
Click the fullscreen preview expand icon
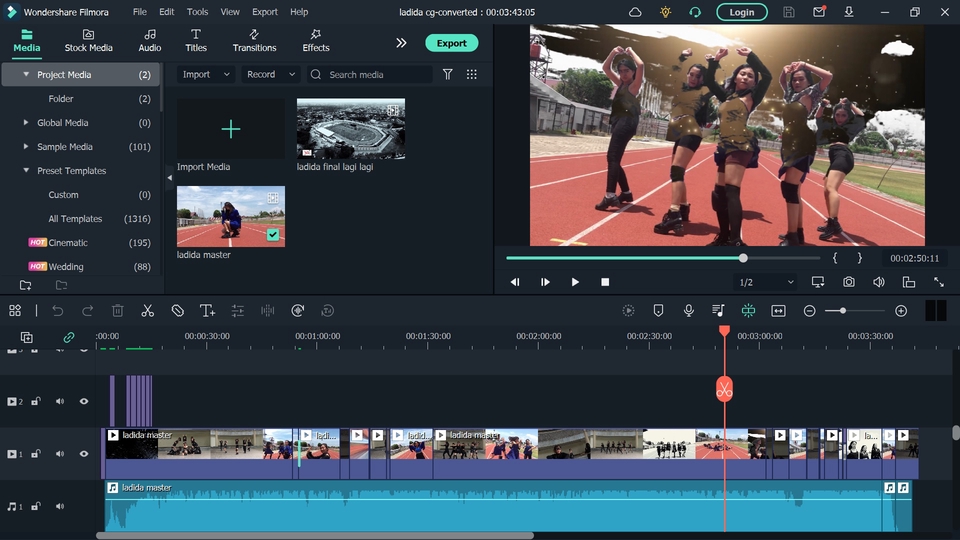(939, 282)
